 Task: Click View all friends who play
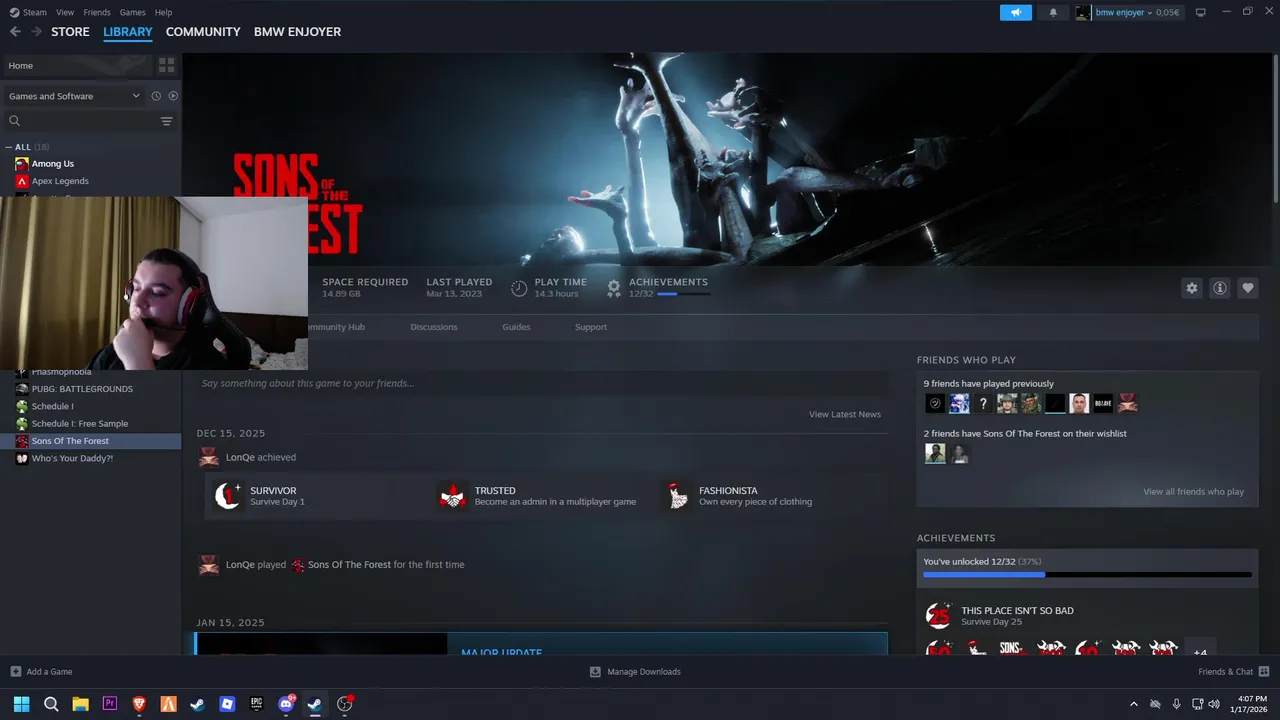(x=1194, y=492)
